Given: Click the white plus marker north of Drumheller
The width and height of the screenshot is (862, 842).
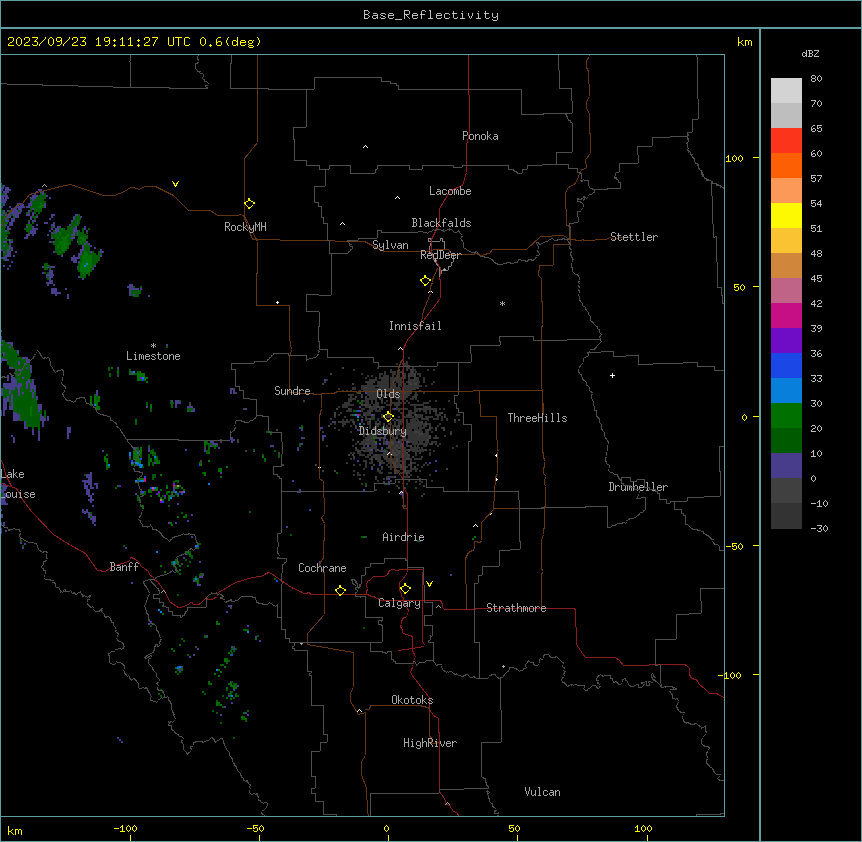Looking at the screenshot, I should (x=612, y=375).
